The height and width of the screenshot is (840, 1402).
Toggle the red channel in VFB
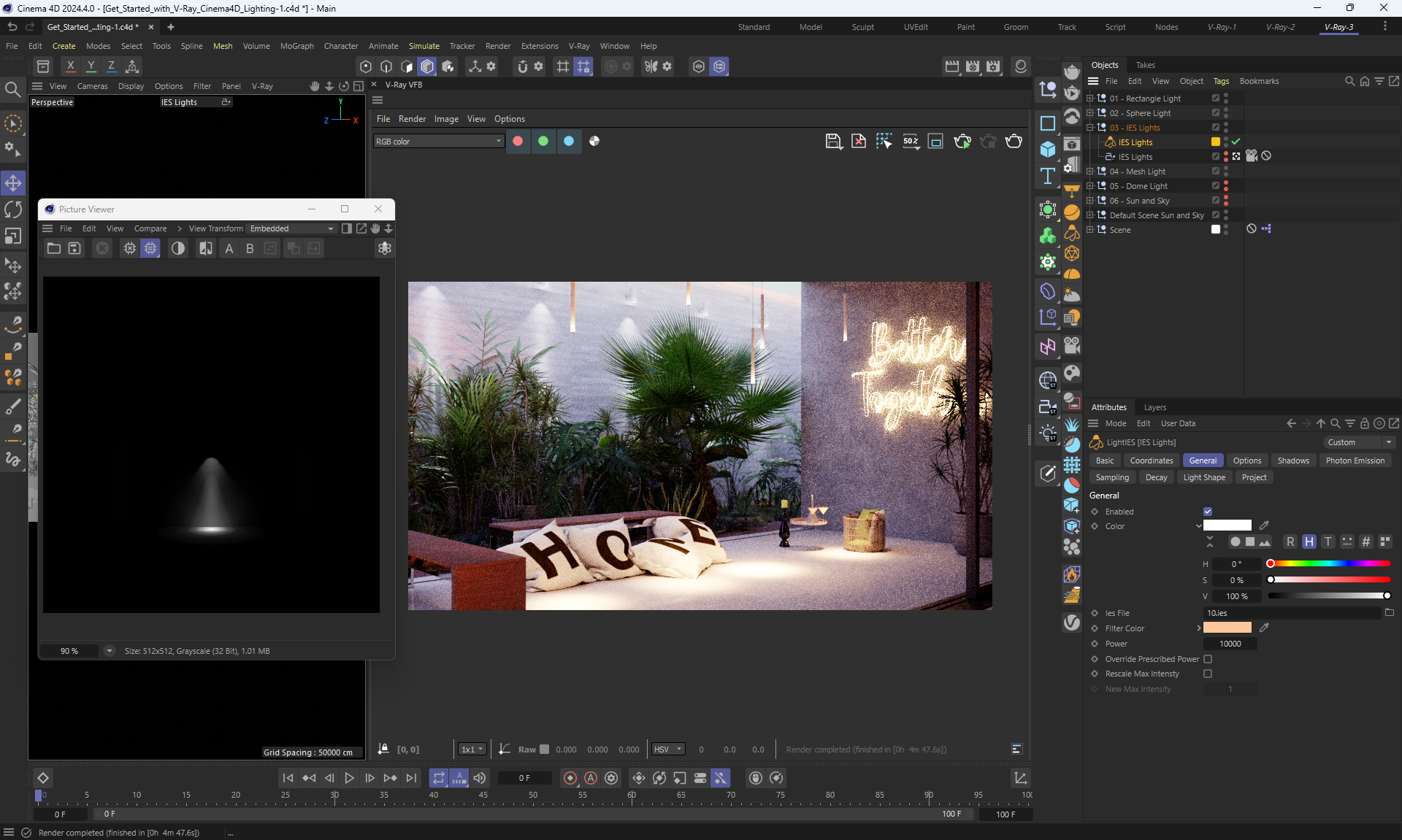518,142
